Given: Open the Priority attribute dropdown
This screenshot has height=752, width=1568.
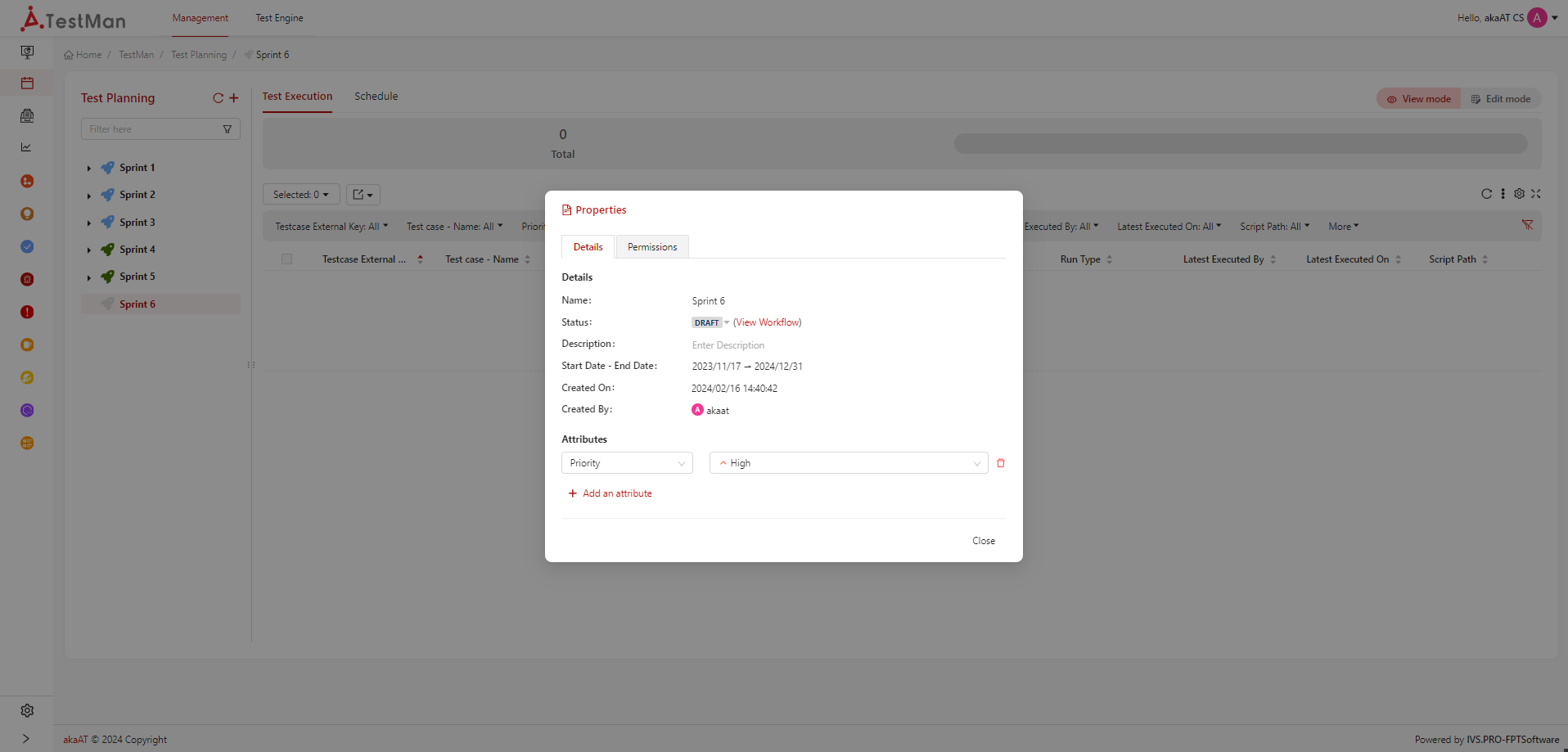Looking at the screenshot, I should (627, 463).
